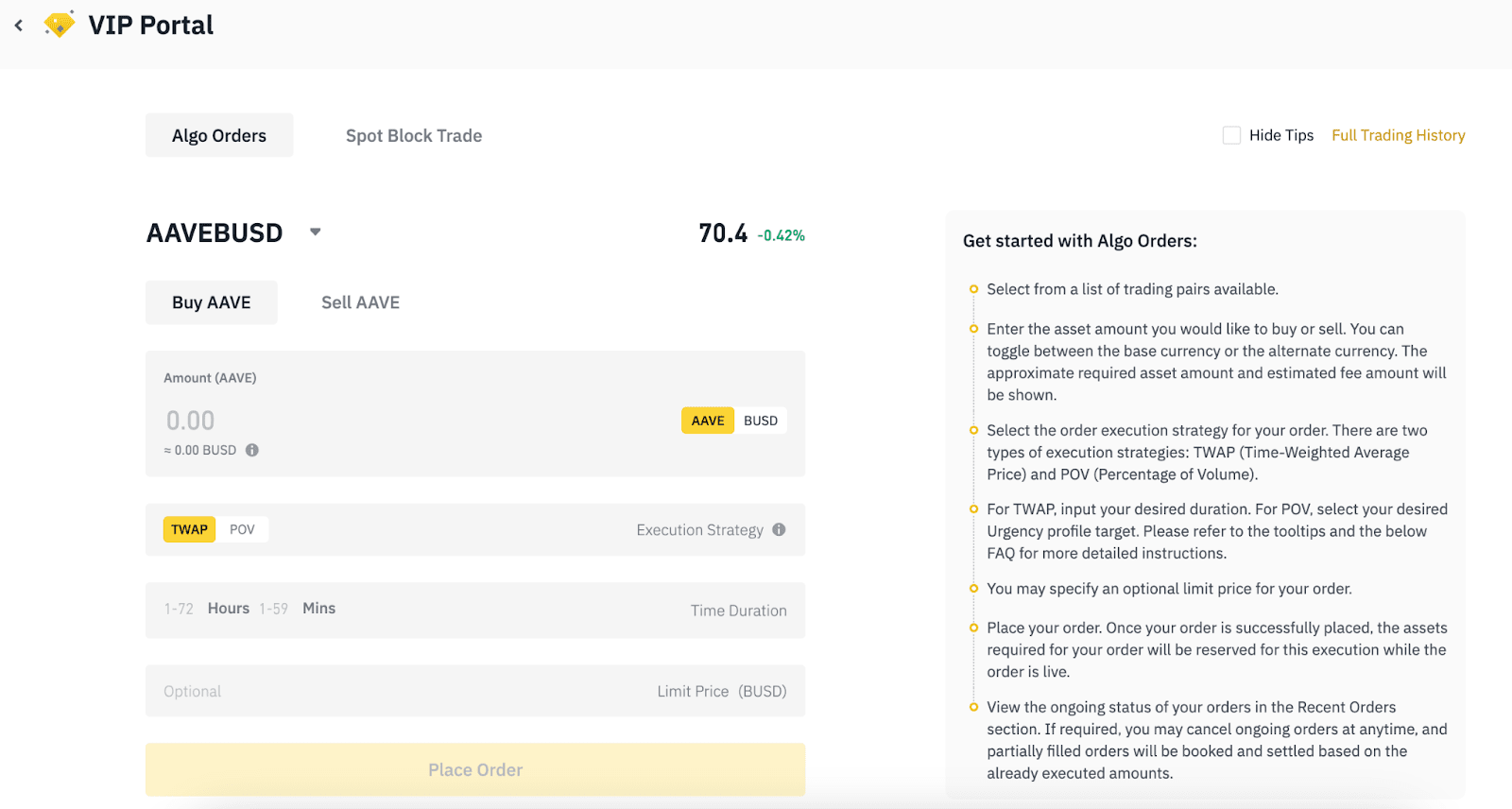Enable the Hide Tips checkbox

click(x=1231, y=135)
